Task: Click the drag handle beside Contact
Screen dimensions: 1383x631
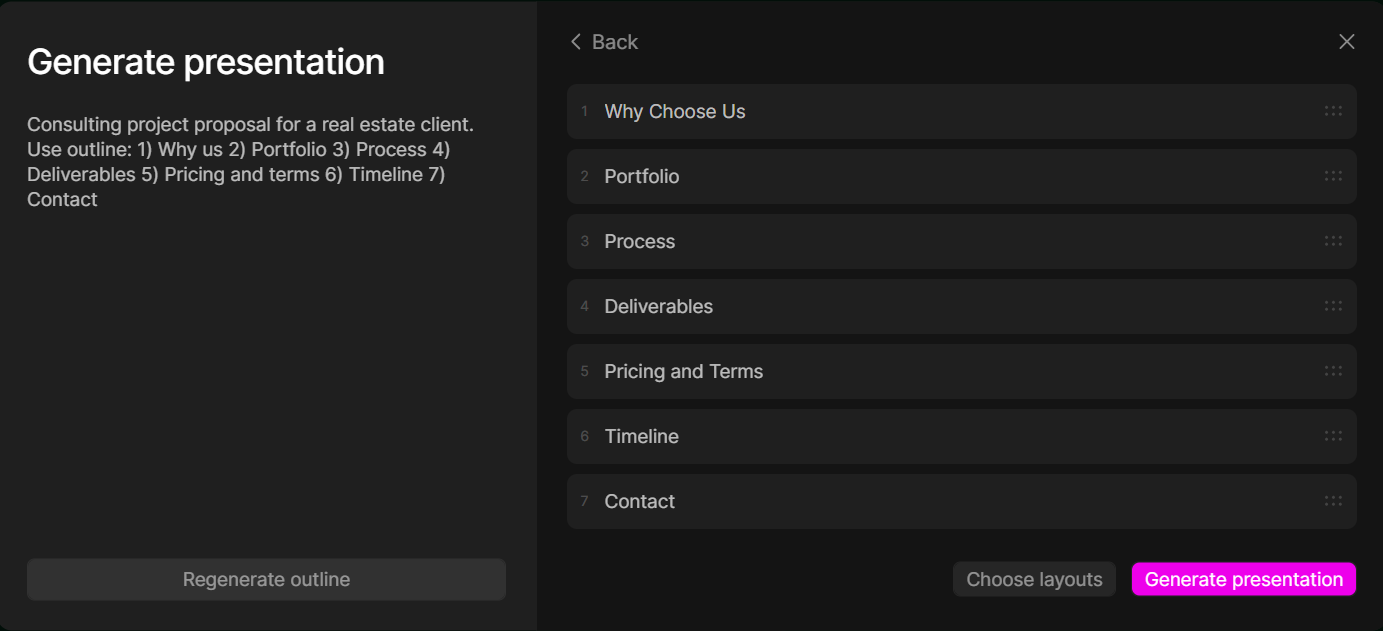Action: tap(1333, 501)
